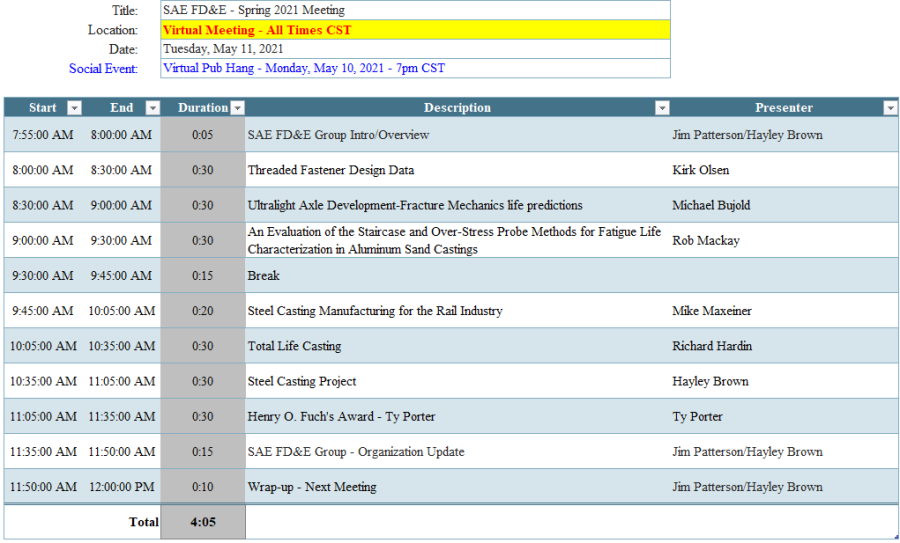Click the blue Social Event label
The height and width of the screenshot is (543, 900).
pyautogui.click(x=103, y=69)
